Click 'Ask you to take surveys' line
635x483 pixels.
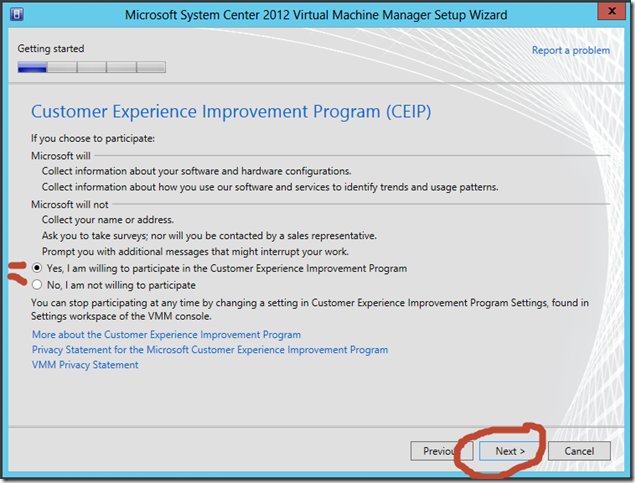click(209, 236)
